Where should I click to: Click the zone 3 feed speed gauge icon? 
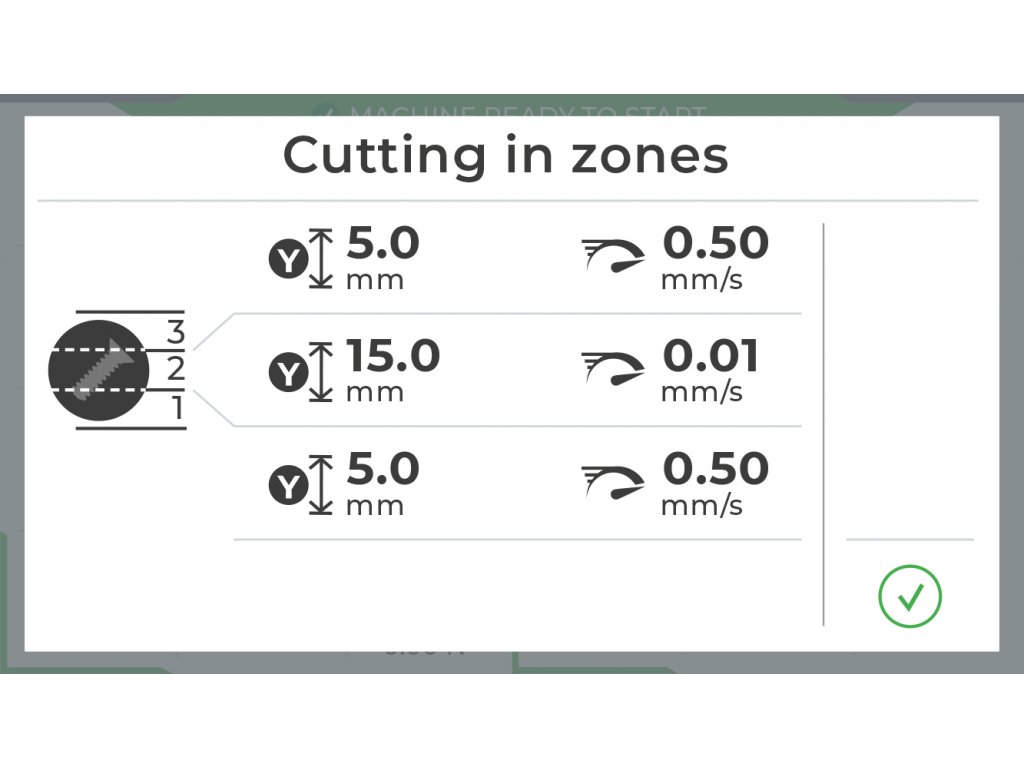(613, 255)
